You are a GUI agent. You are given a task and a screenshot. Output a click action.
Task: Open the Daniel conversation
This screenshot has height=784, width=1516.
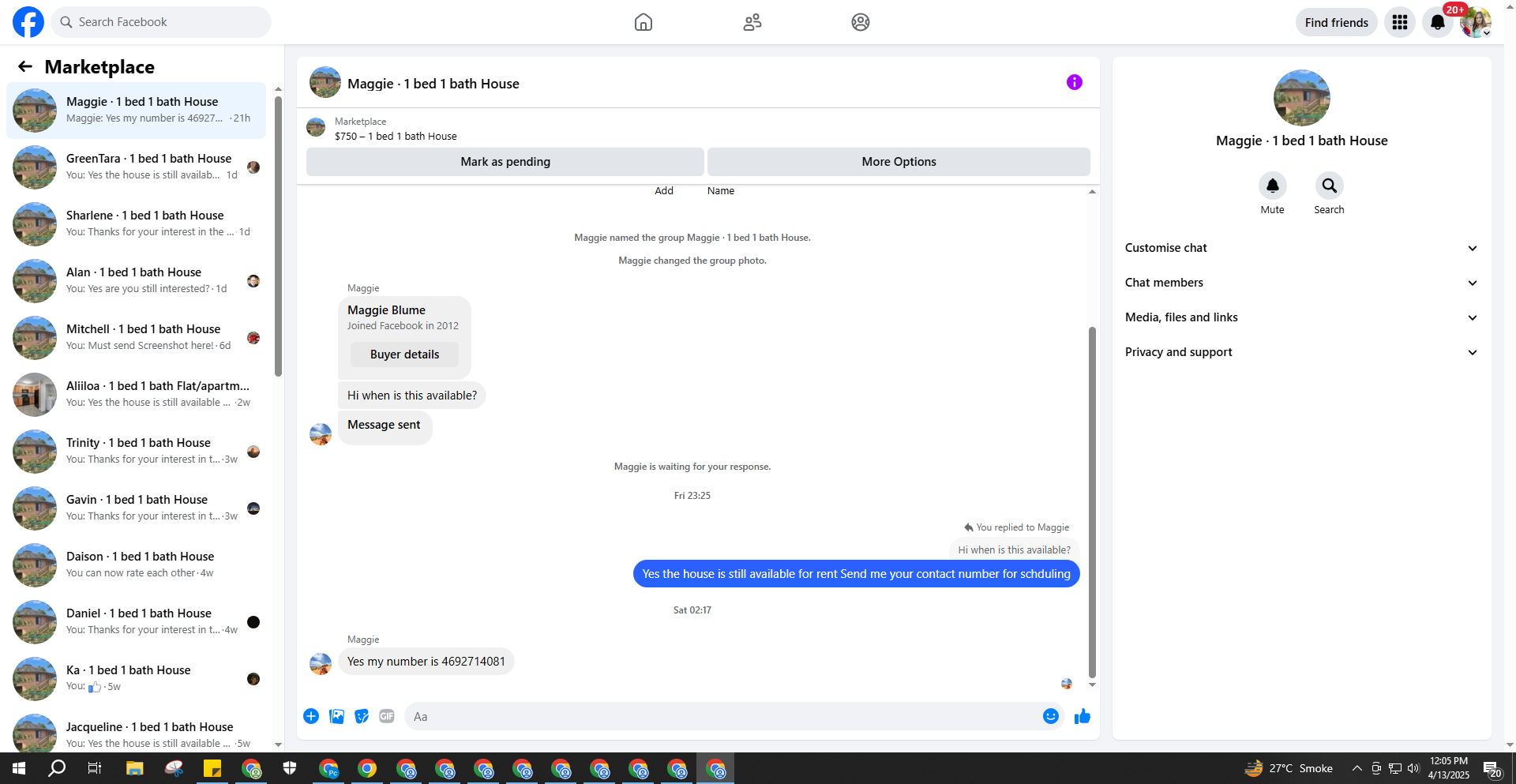tap(136, 622)
